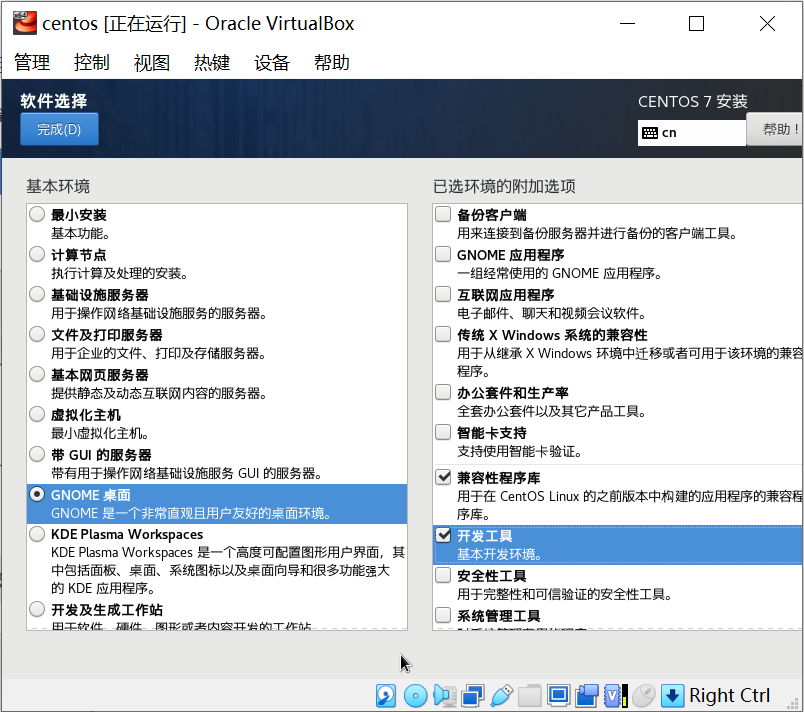Screen dimensions: 804x712
Task: Click the hard disk activity status icon
Action: (386, 696)
